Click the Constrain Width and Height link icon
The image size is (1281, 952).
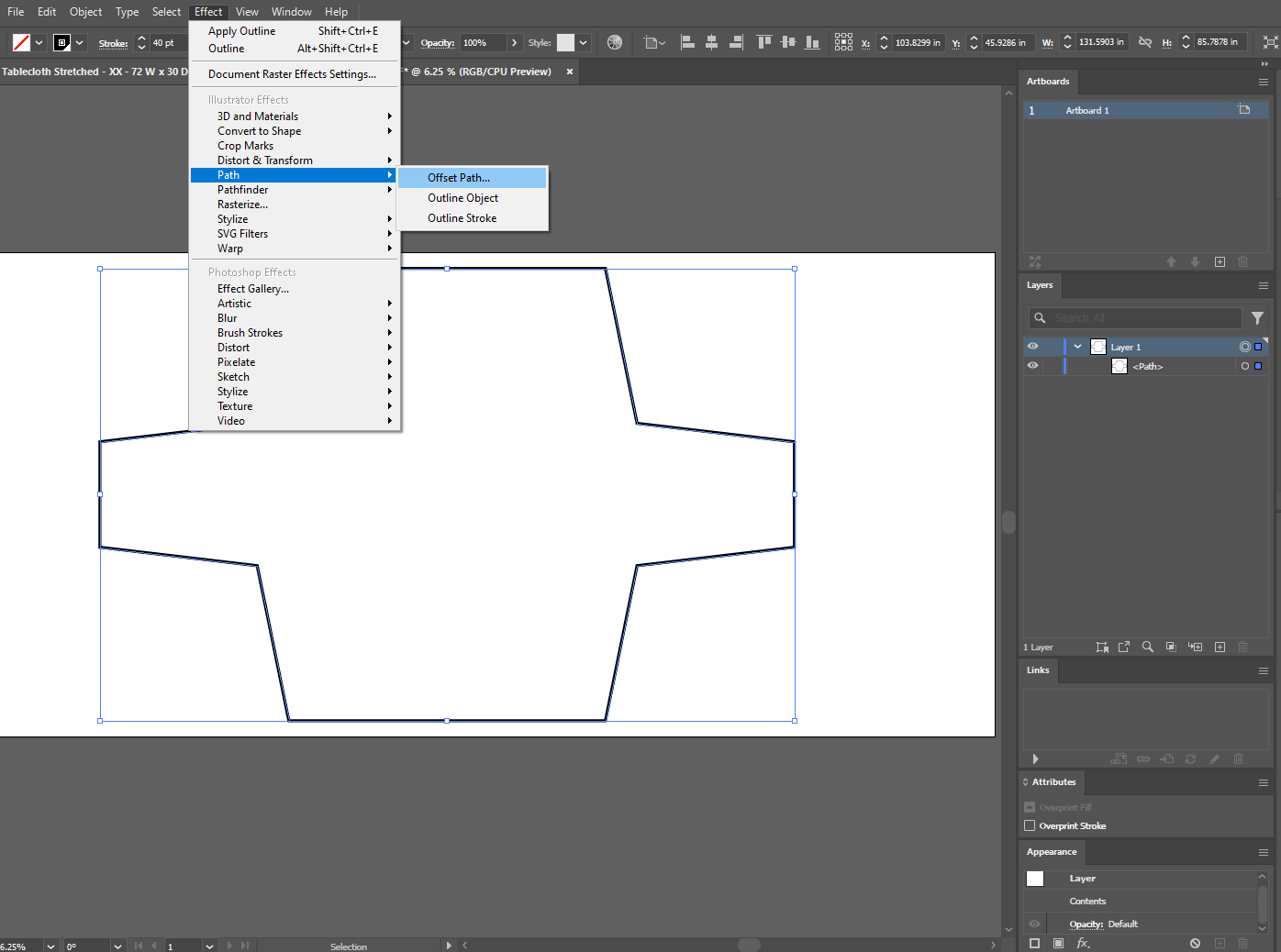[x=1144, y=42]
